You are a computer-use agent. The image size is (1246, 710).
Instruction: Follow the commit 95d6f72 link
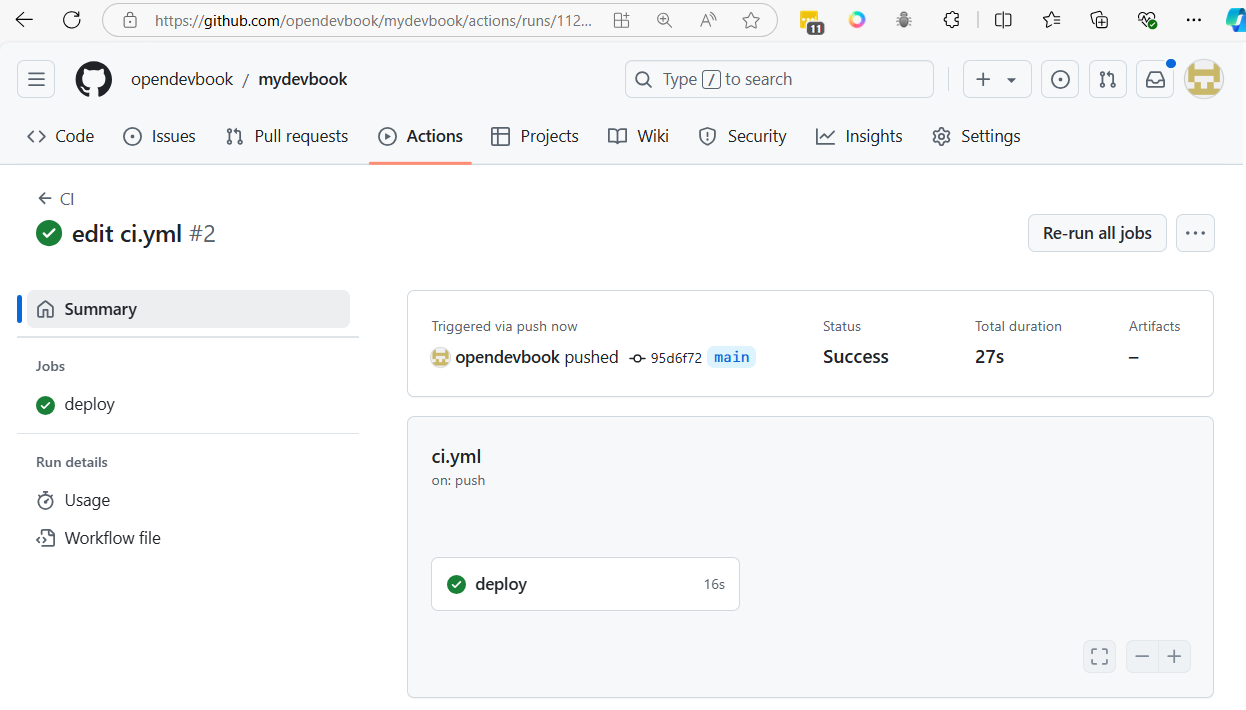(x=676, y=358)
